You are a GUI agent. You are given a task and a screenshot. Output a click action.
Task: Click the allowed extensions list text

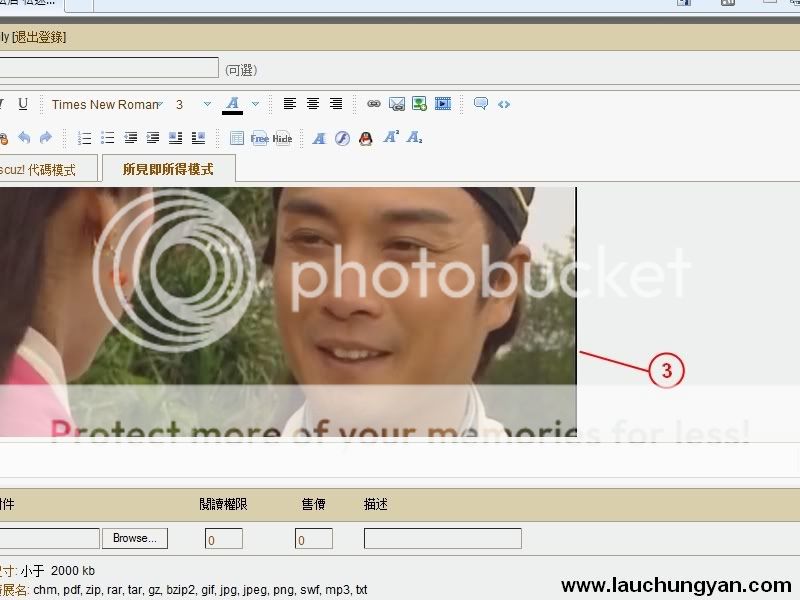[200, 590]
